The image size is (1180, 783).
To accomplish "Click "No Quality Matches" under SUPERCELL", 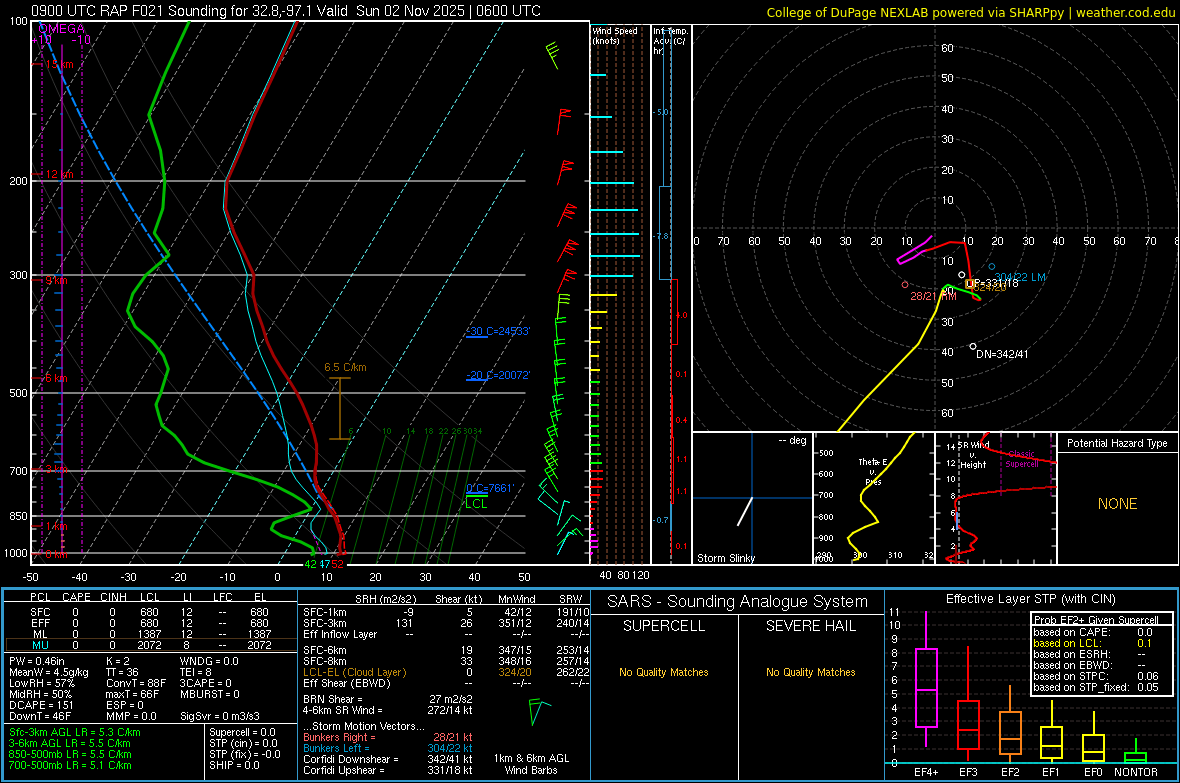I will [664, 672].
